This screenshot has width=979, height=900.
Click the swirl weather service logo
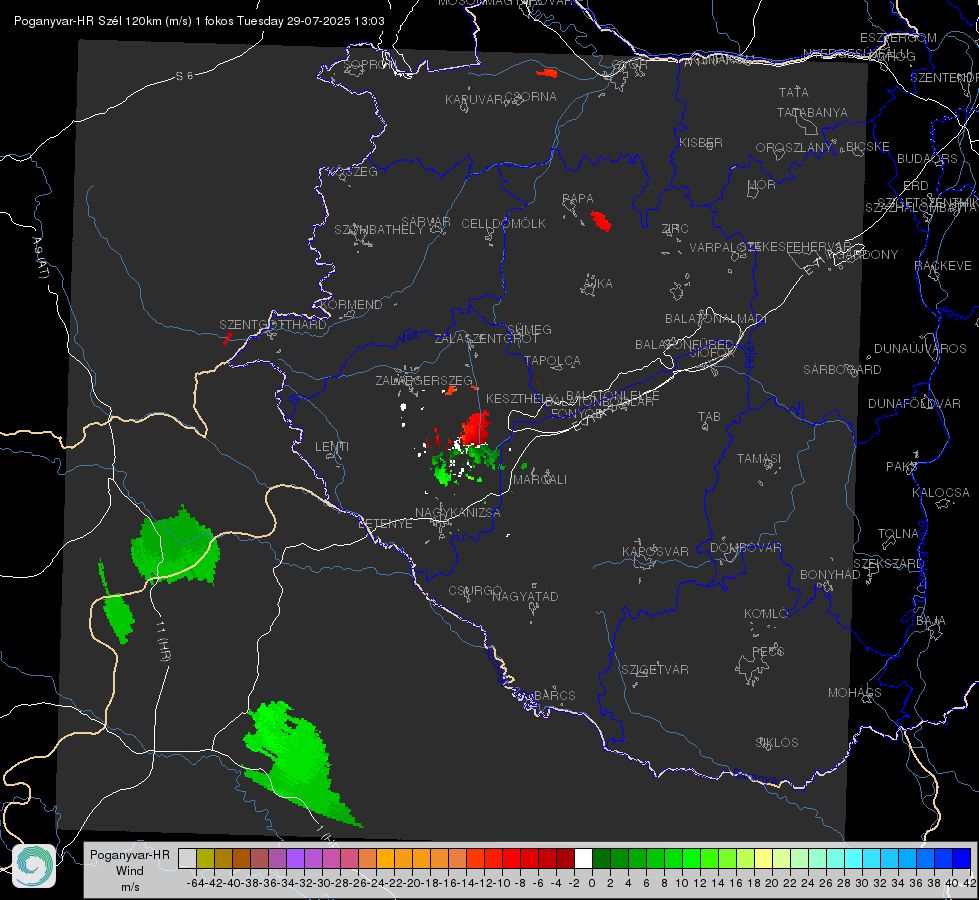[34, 866]
